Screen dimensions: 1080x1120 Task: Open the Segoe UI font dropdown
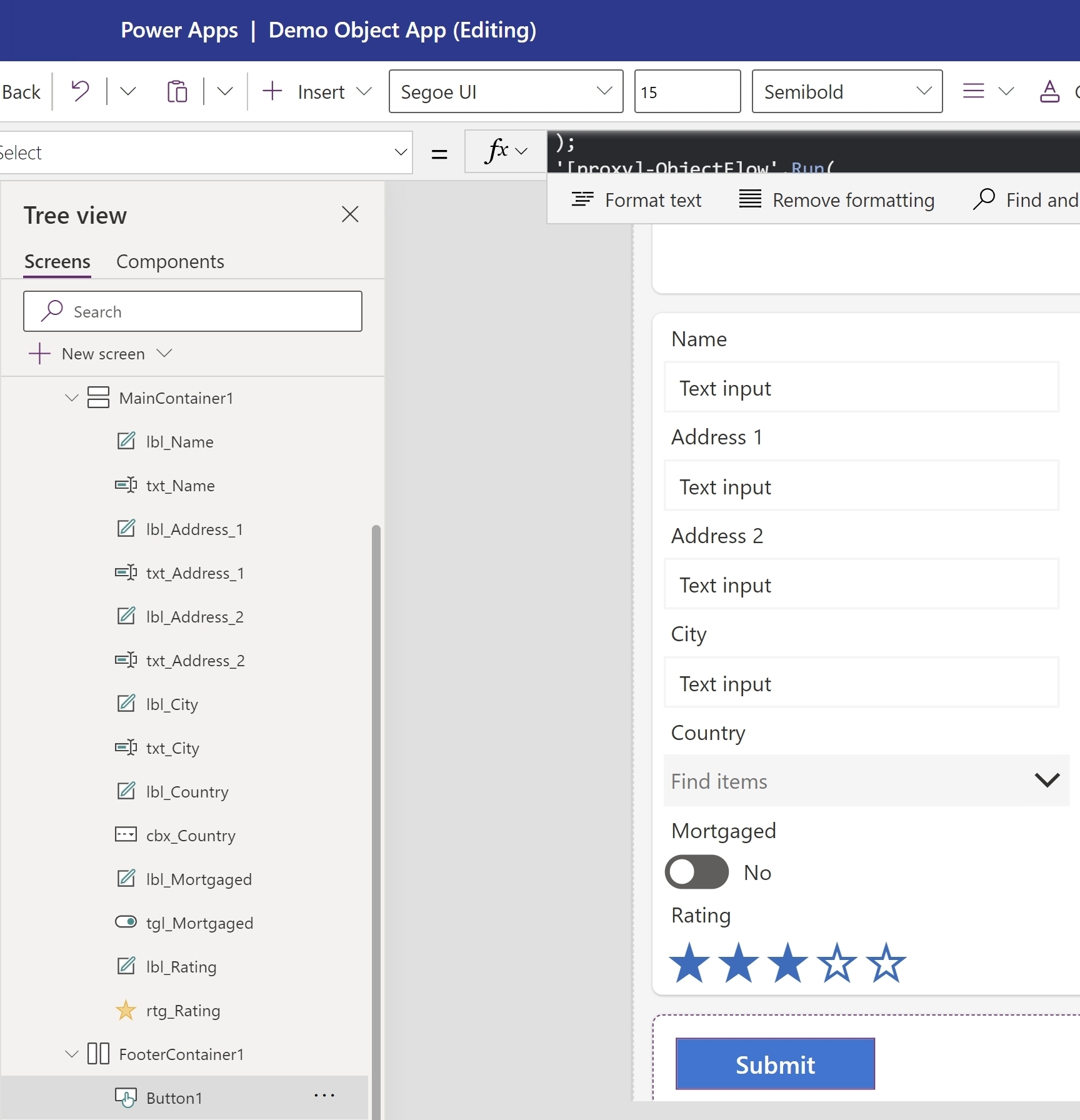pos(604,91)
